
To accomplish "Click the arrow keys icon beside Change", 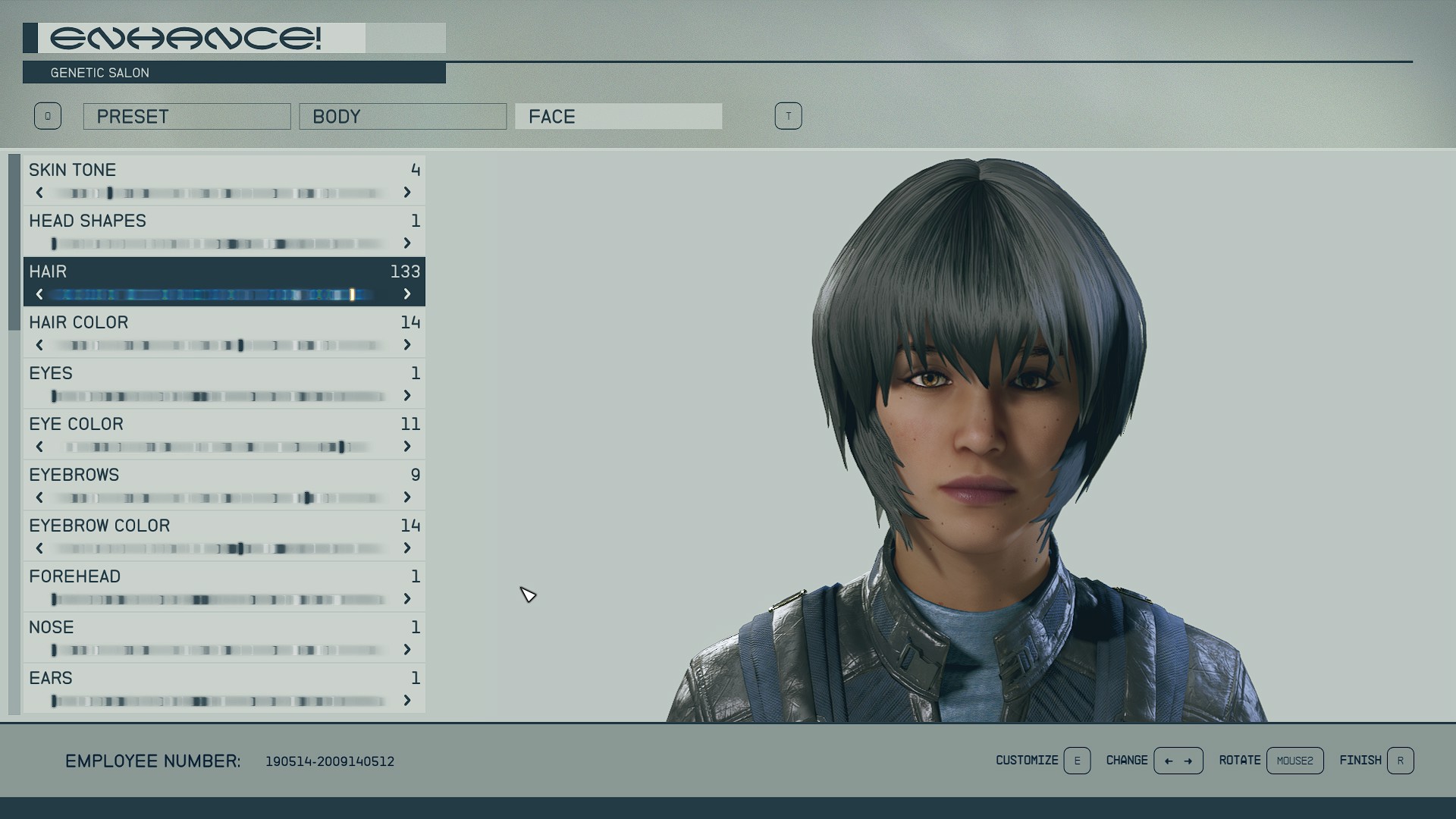I will [1178, 761].
